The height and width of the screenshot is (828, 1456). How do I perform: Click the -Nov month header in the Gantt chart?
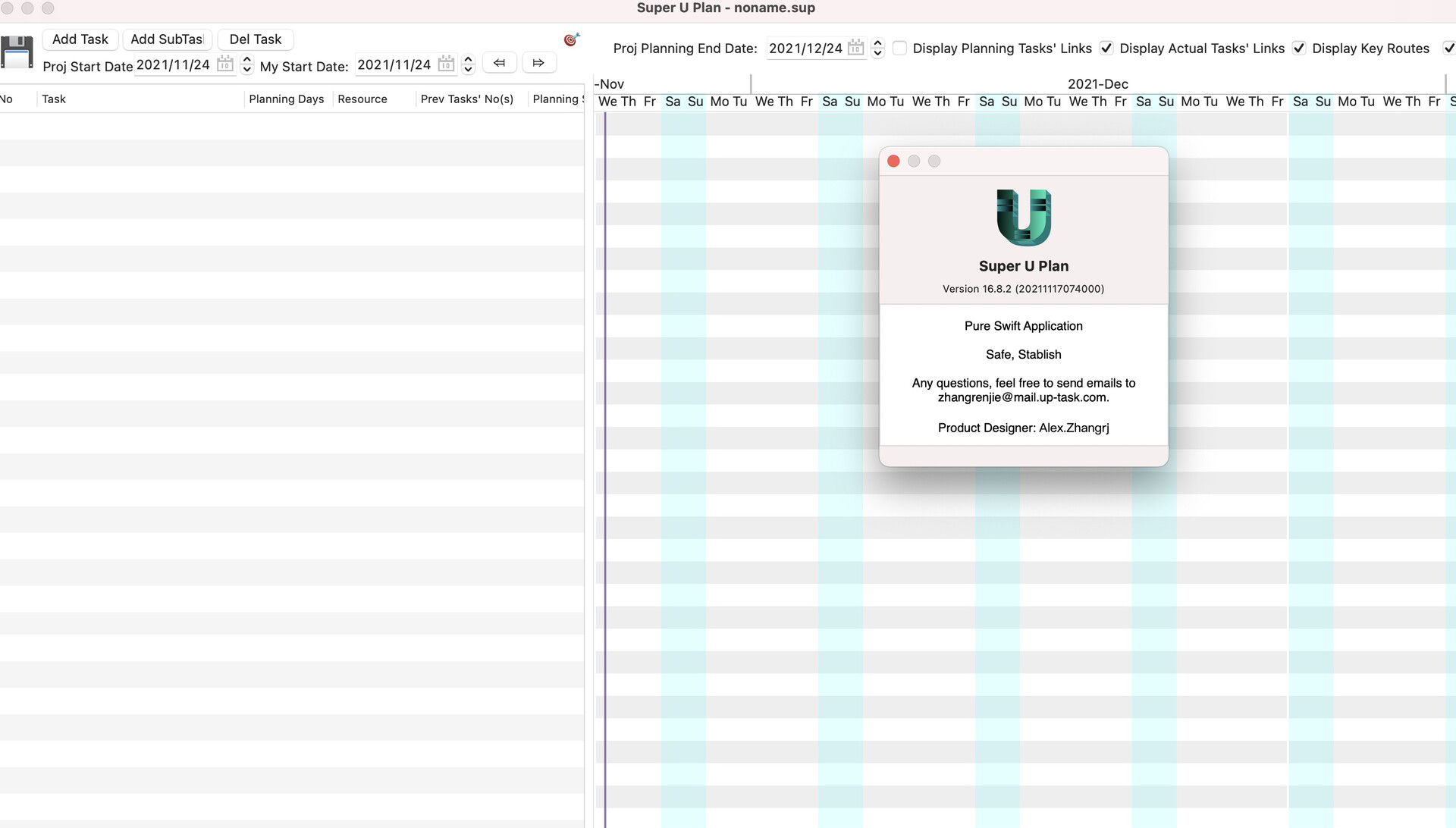tap(609, 84)
